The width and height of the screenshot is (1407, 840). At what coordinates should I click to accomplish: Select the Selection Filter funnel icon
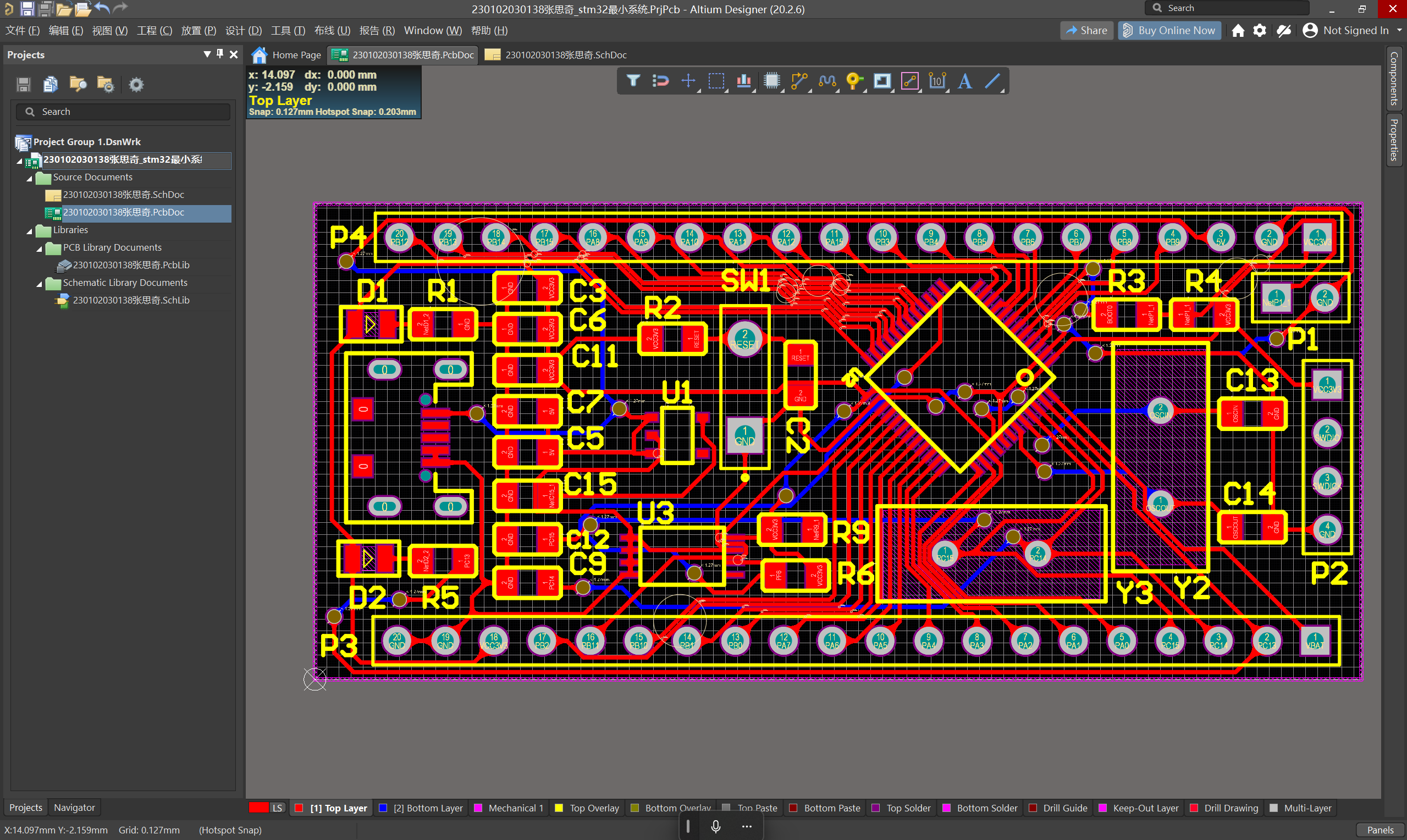pos(633,81)
